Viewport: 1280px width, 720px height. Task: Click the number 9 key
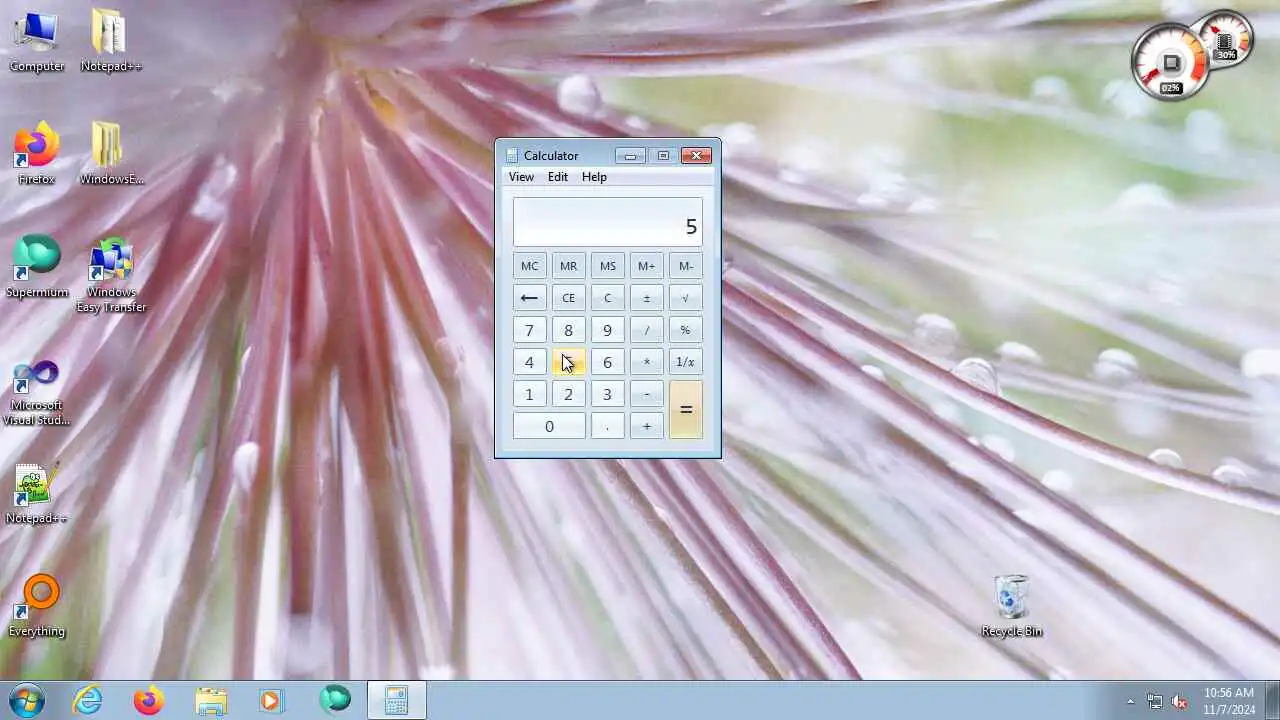(607, 330)
